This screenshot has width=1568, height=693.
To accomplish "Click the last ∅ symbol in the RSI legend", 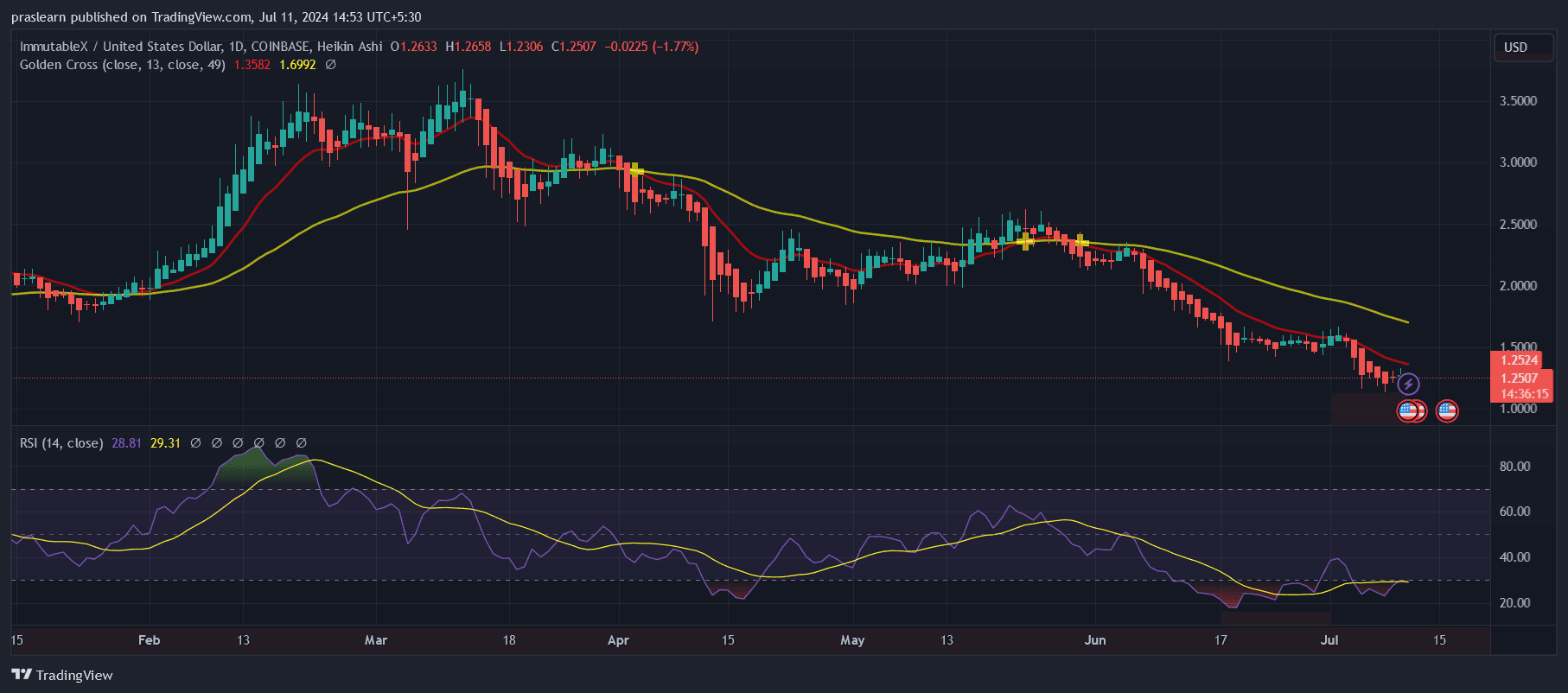I will [301, 443].
